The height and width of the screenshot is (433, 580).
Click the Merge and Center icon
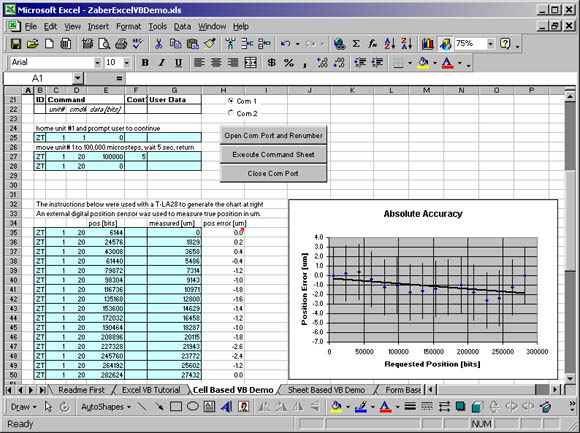pos(250,63)
